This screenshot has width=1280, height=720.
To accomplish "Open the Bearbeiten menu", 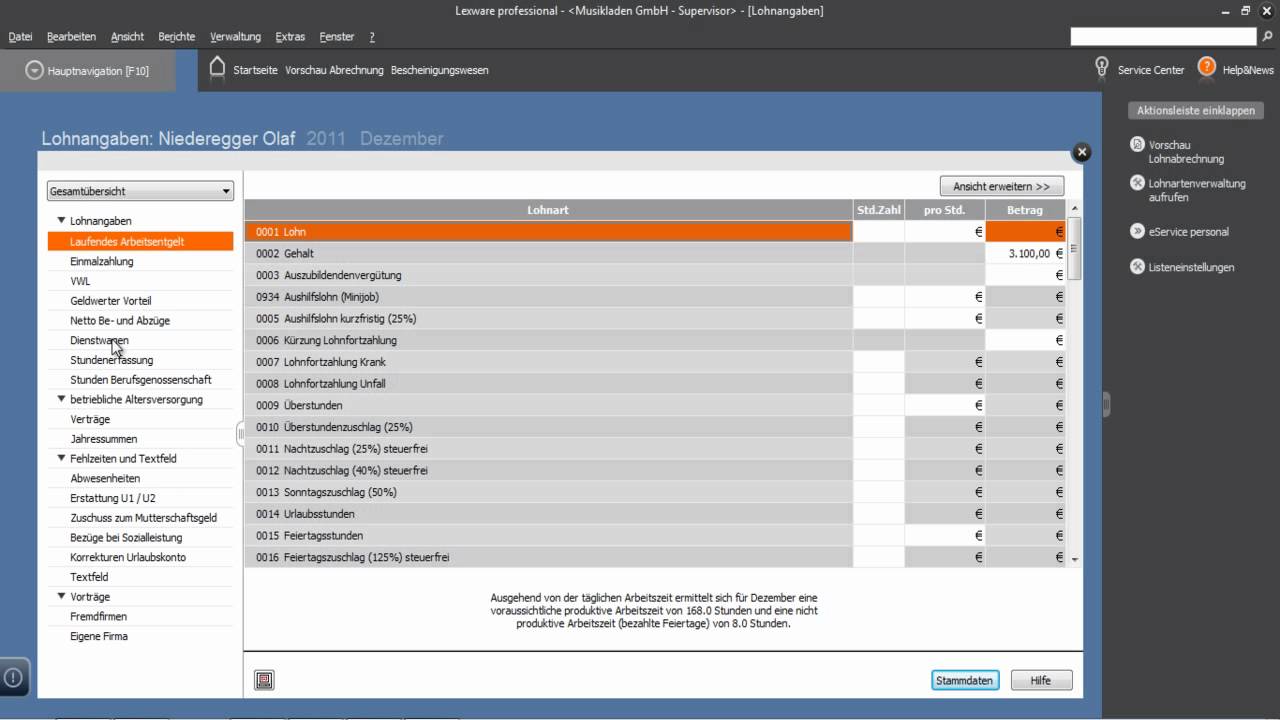I will tap(71, 37).
